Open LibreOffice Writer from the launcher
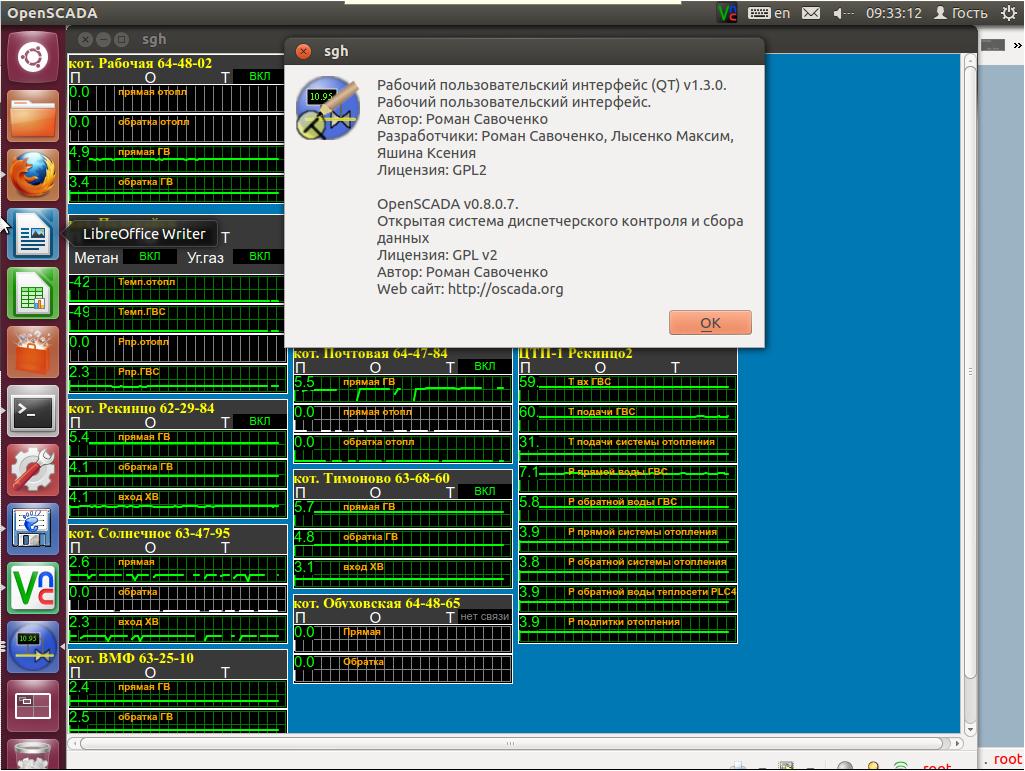Viewport: 1025px width, 771px height. [x=33, y=235]
